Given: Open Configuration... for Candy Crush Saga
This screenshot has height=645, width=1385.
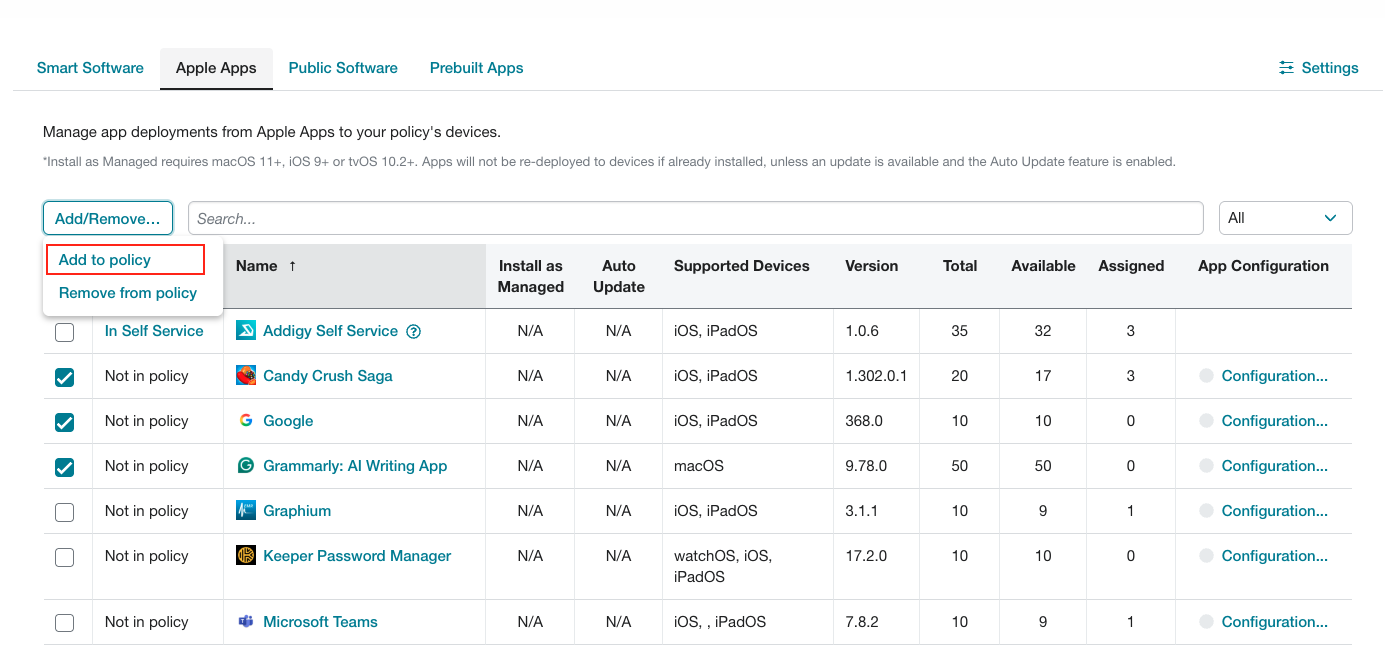Looking at the screenshot, I should (x=1275, y=376).
